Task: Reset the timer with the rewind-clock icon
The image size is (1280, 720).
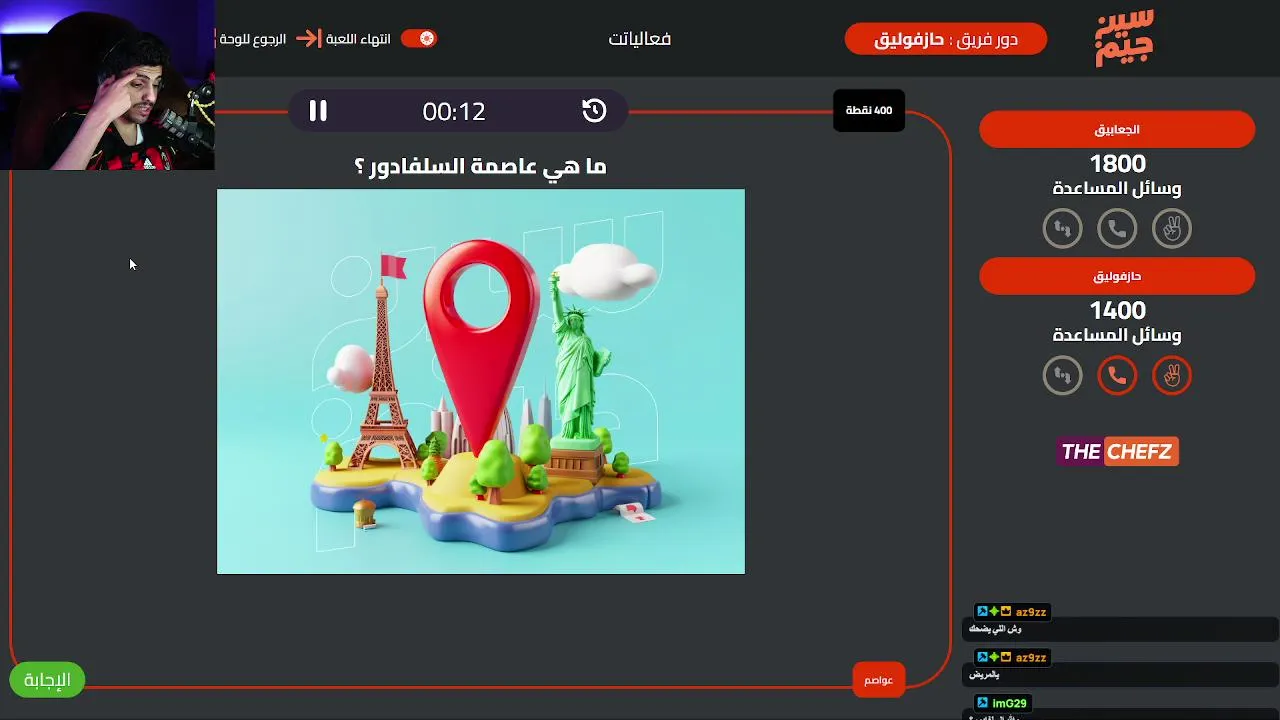Action: [x=594, y=111]
